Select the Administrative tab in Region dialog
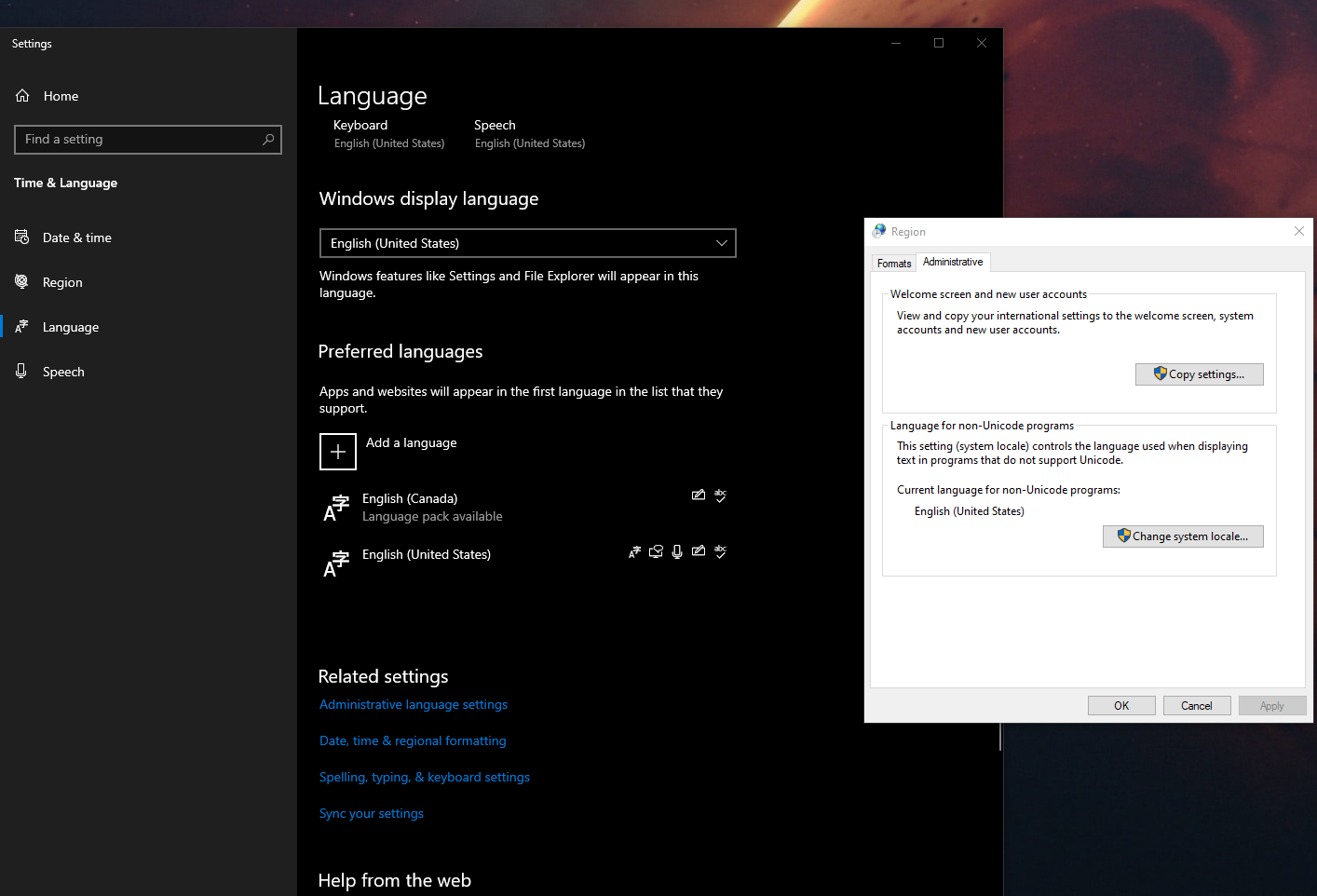 click(x=953, y=262)
